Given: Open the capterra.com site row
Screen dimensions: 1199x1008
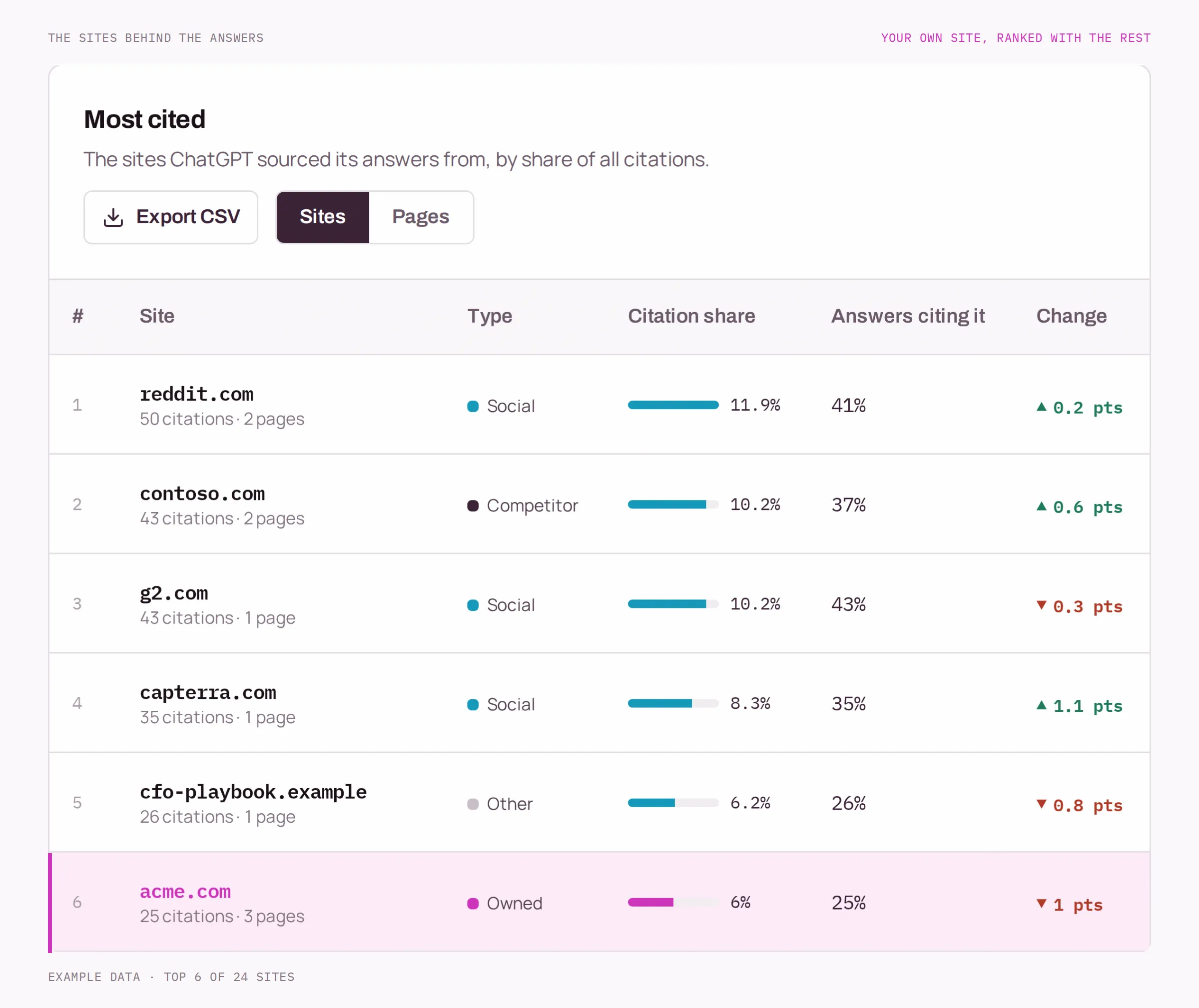Looking at the screenshot, I should coord(599,703).
